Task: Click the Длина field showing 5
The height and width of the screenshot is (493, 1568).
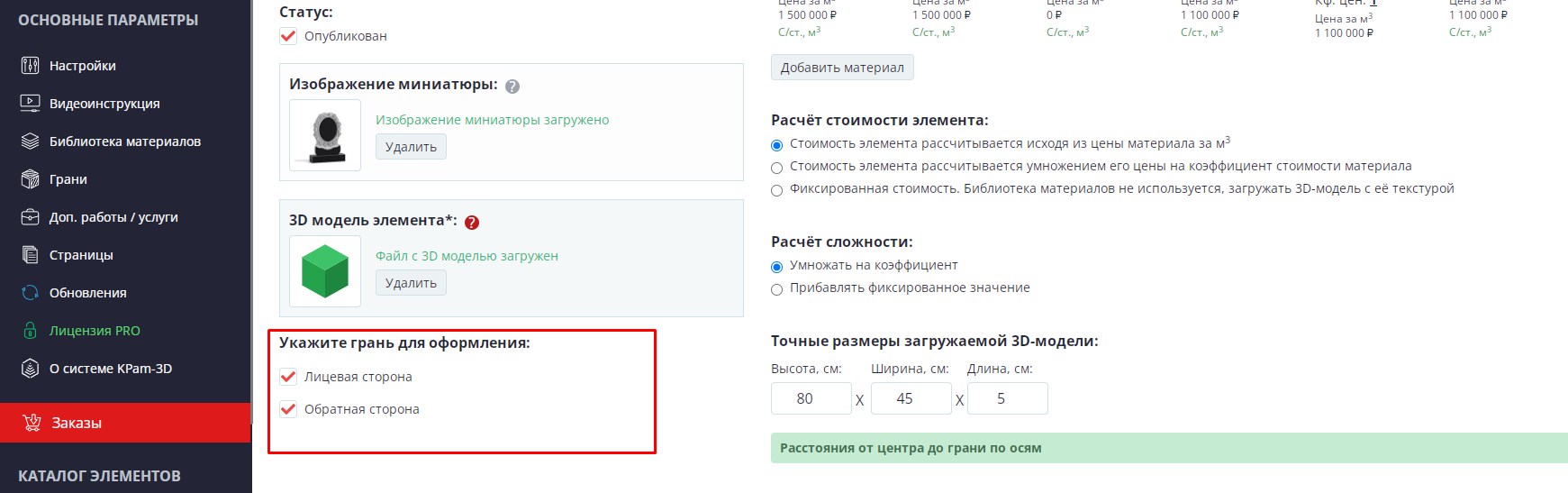Action: click(x=1007, y=398)
